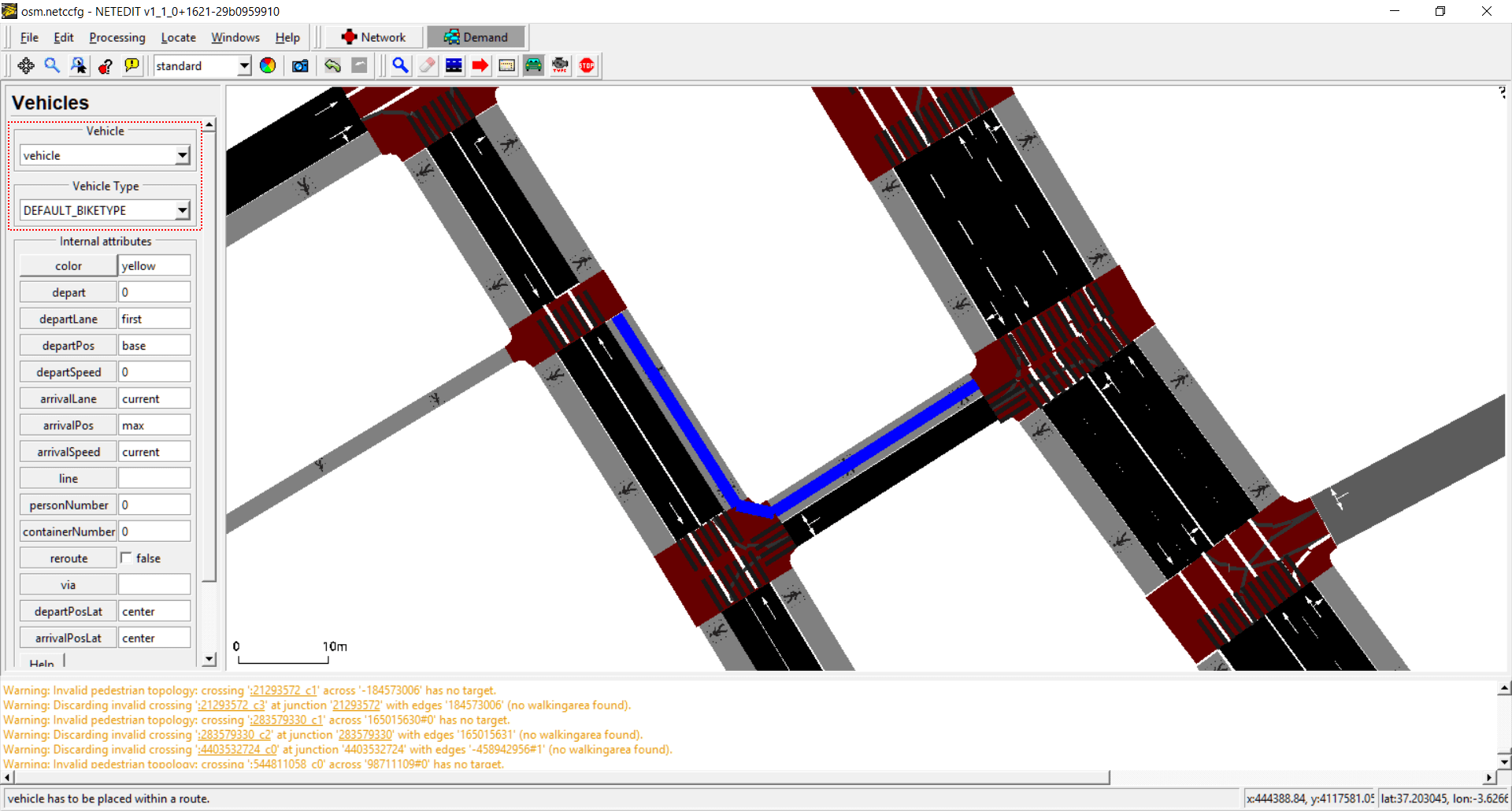1512x811 pixels.
Task: Switch to Network supermode
Action: [x=374, y=37]
